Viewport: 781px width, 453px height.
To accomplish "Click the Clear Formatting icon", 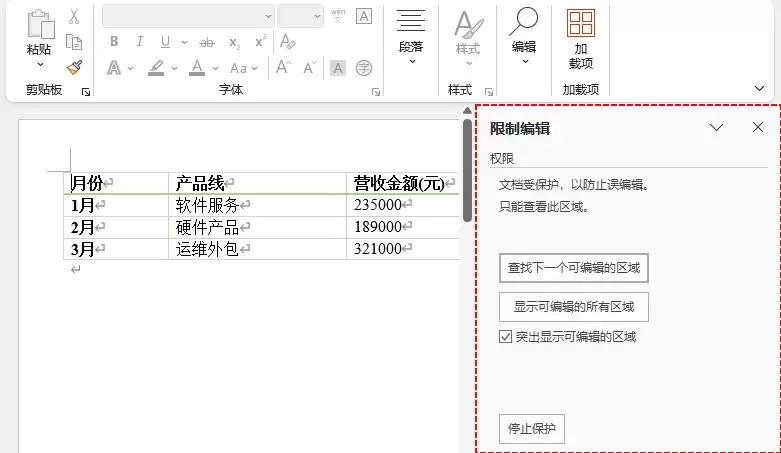I will 287,41.
